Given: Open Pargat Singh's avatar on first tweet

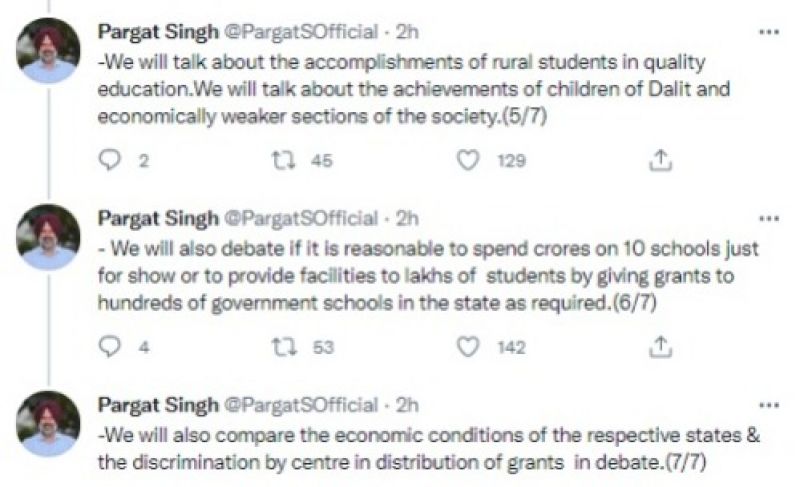Looking at the screenshot, I should point(48,50).
